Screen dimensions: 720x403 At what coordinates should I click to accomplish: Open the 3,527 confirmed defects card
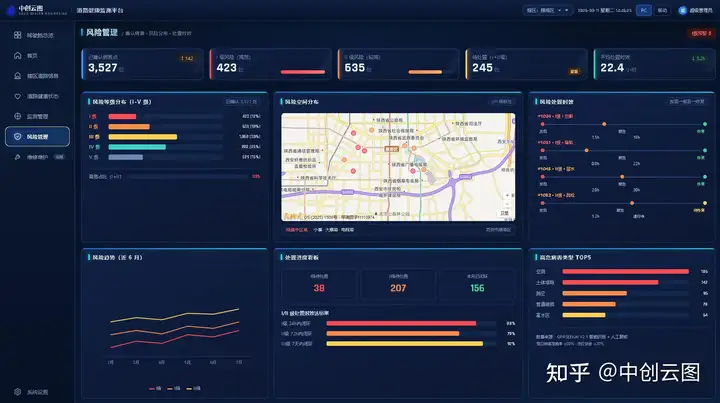[142, 64]
